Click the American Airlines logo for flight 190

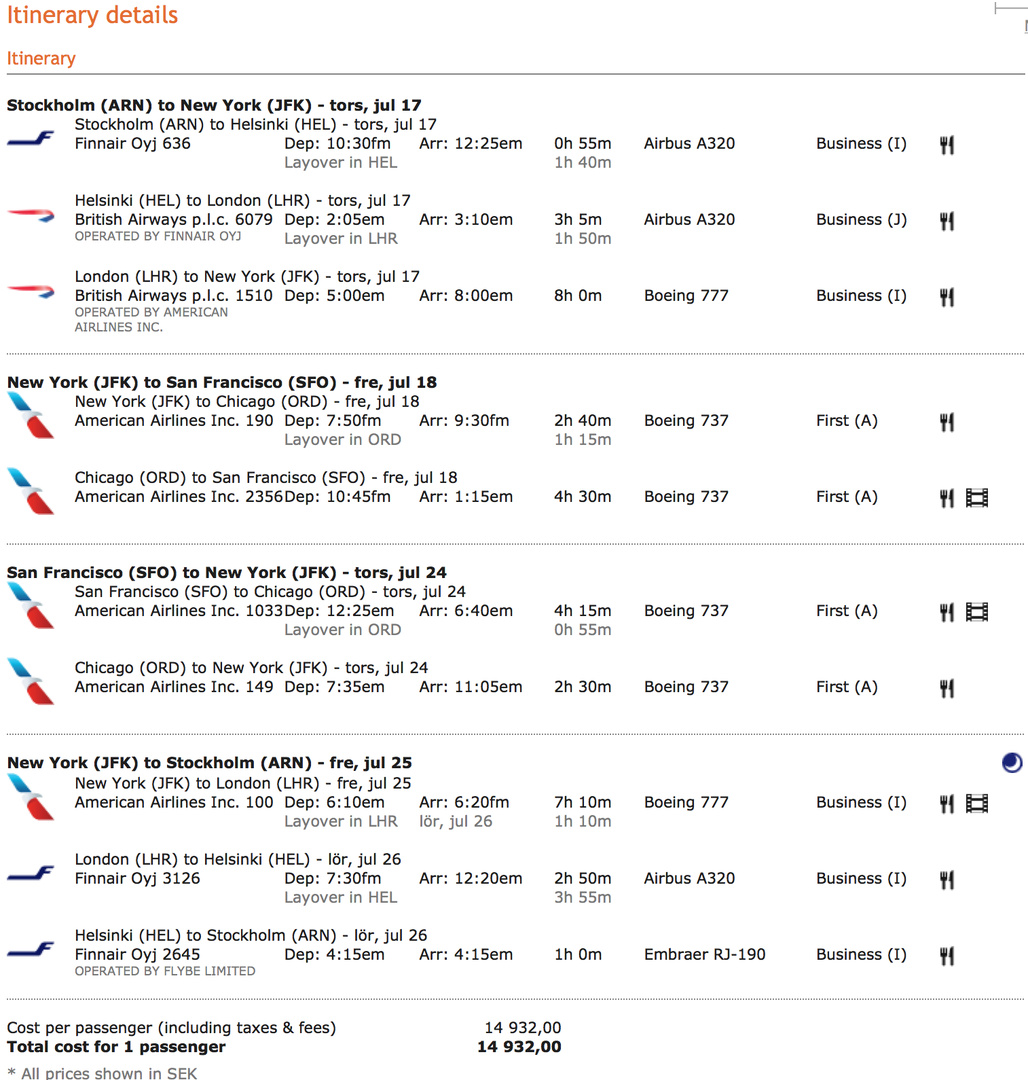tap(31, 415)
